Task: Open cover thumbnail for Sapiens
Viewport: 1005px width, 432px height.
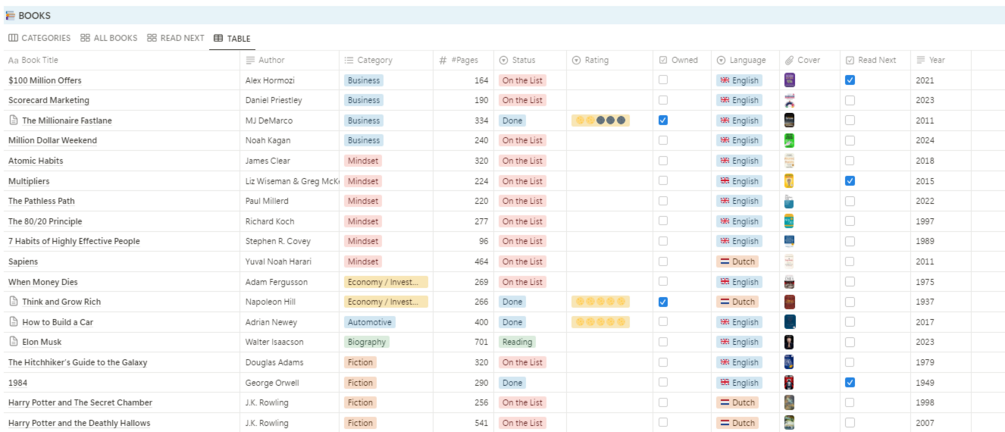Action: pos(790,262)
